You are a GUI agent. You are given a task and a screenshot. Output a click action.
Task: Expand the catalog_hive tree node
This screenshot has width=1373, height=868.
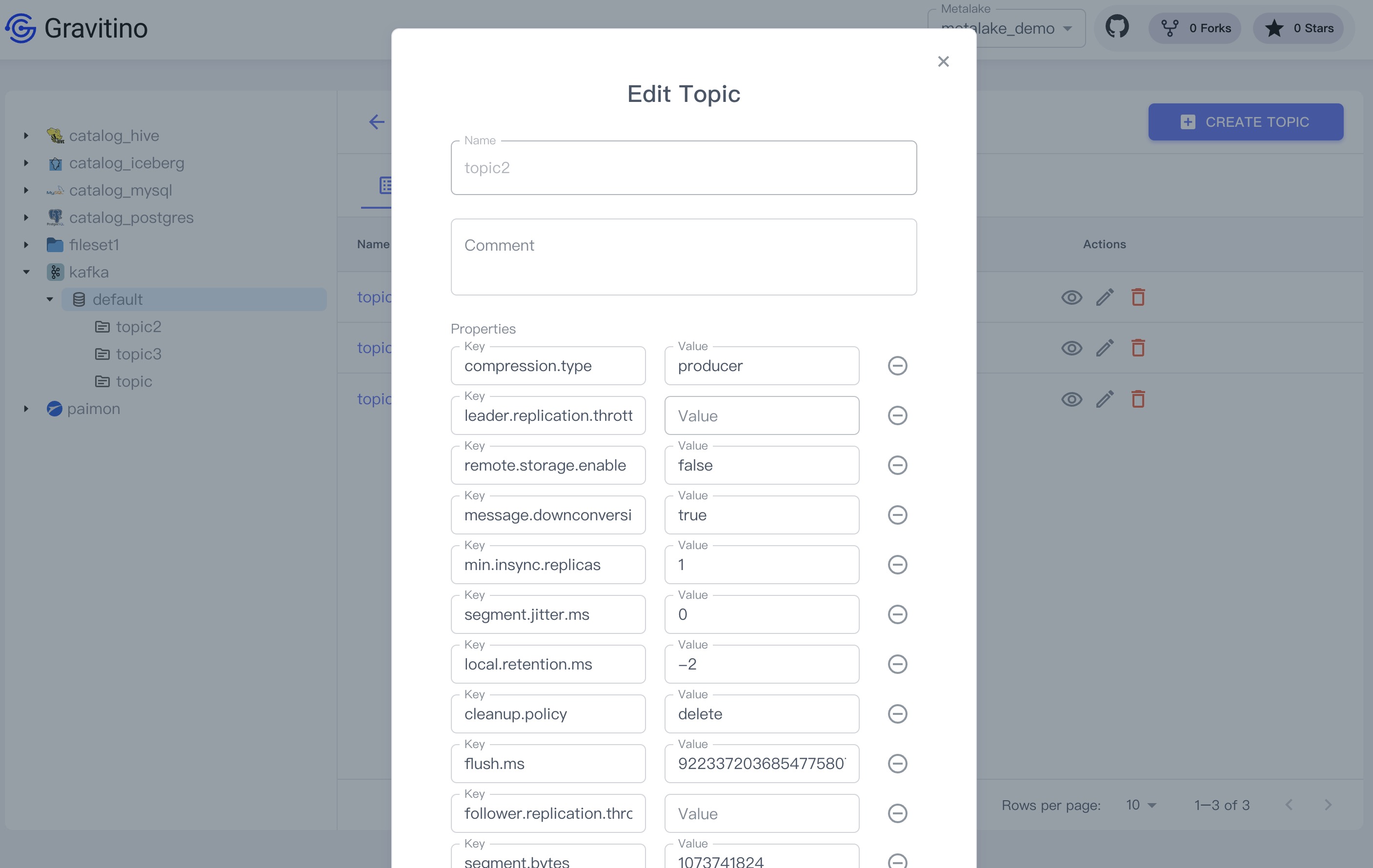tap(26, 136)
